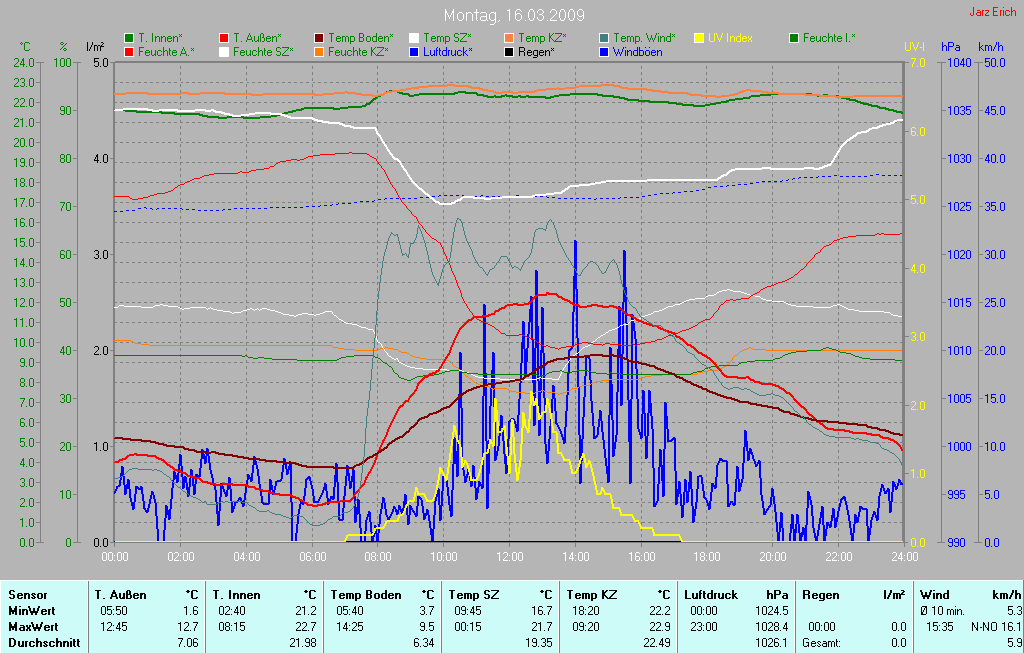Click the yellow UV Index legend swatch
This screenshot has height=653, width=1024.
point(699,39)
